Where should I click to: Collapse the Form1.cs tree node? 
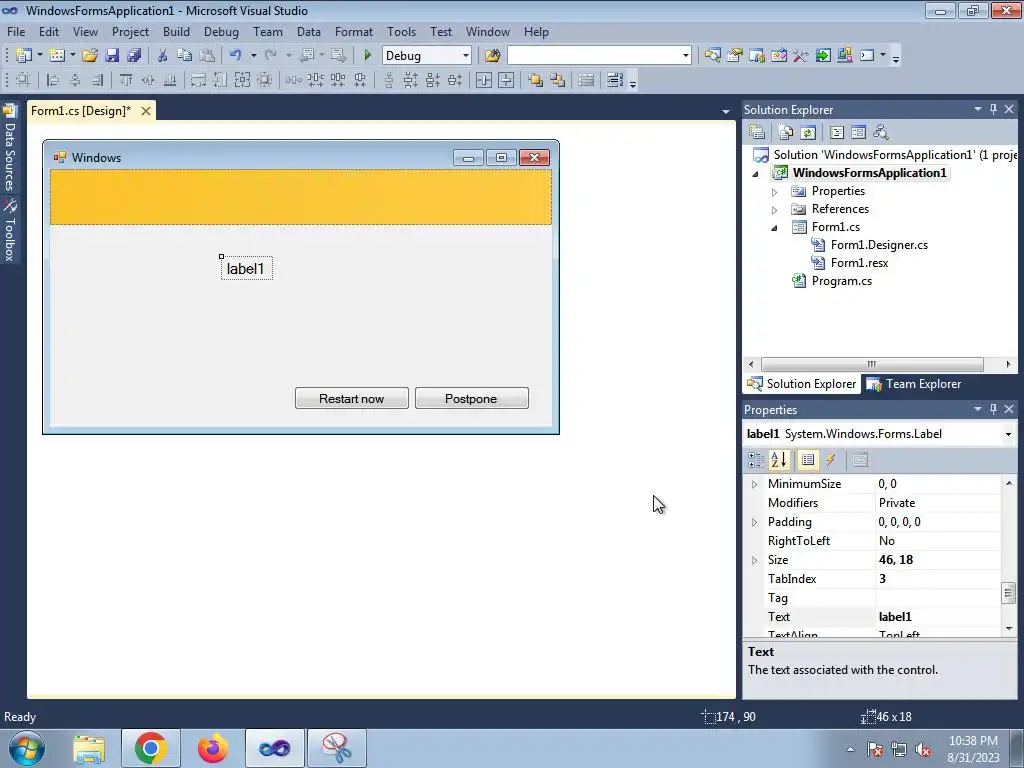click(775, 228)
